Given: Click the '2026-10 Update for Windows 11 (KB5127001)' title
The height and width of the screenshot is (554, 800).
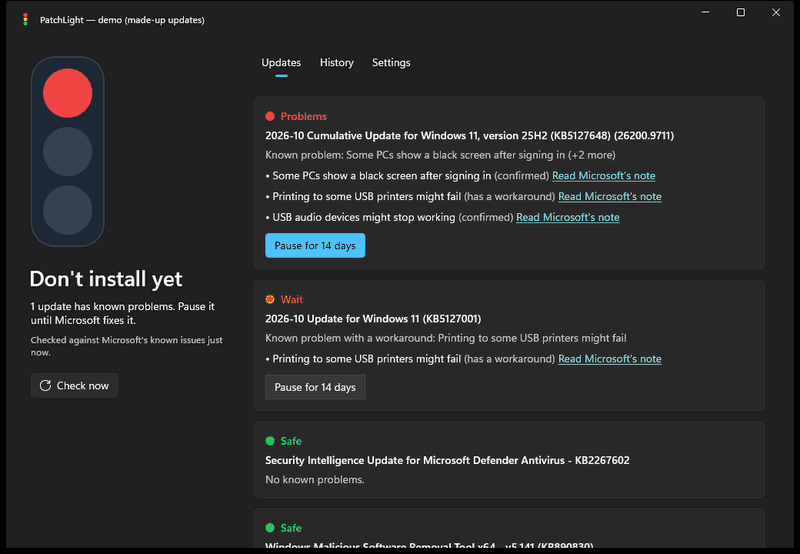Looking at the screenshot, I should [373, 319].
